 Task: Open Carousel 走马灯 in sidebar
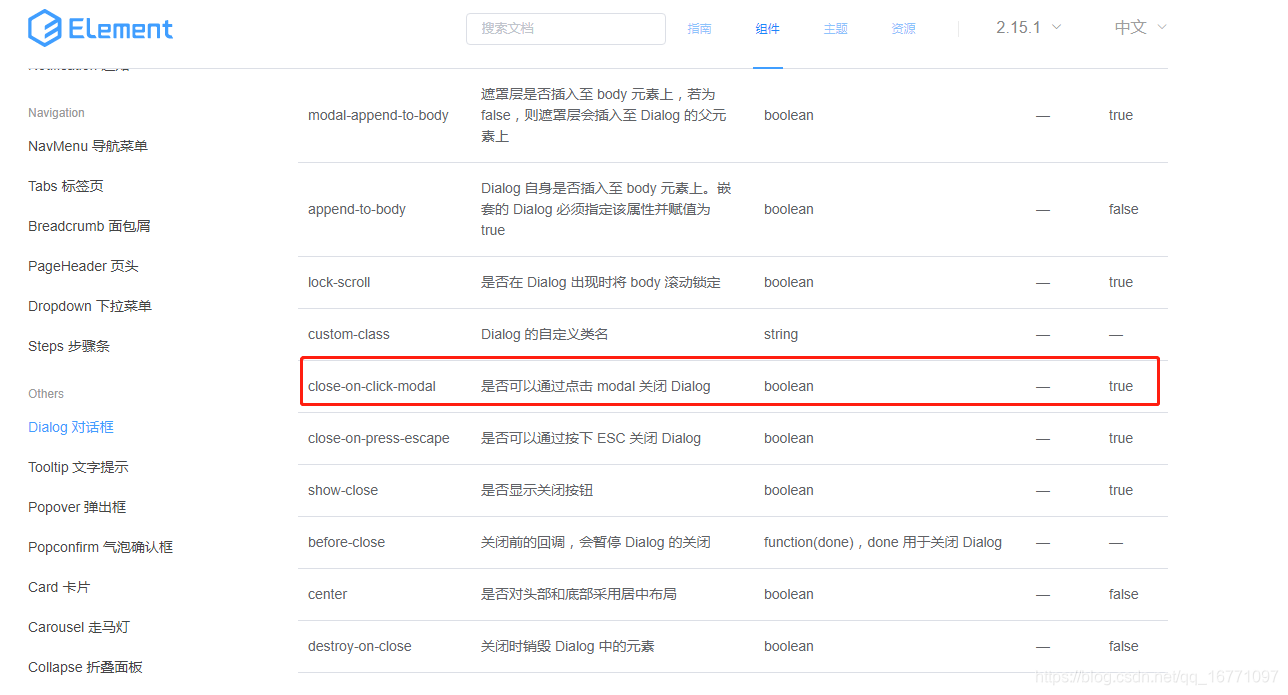point(79,627)
